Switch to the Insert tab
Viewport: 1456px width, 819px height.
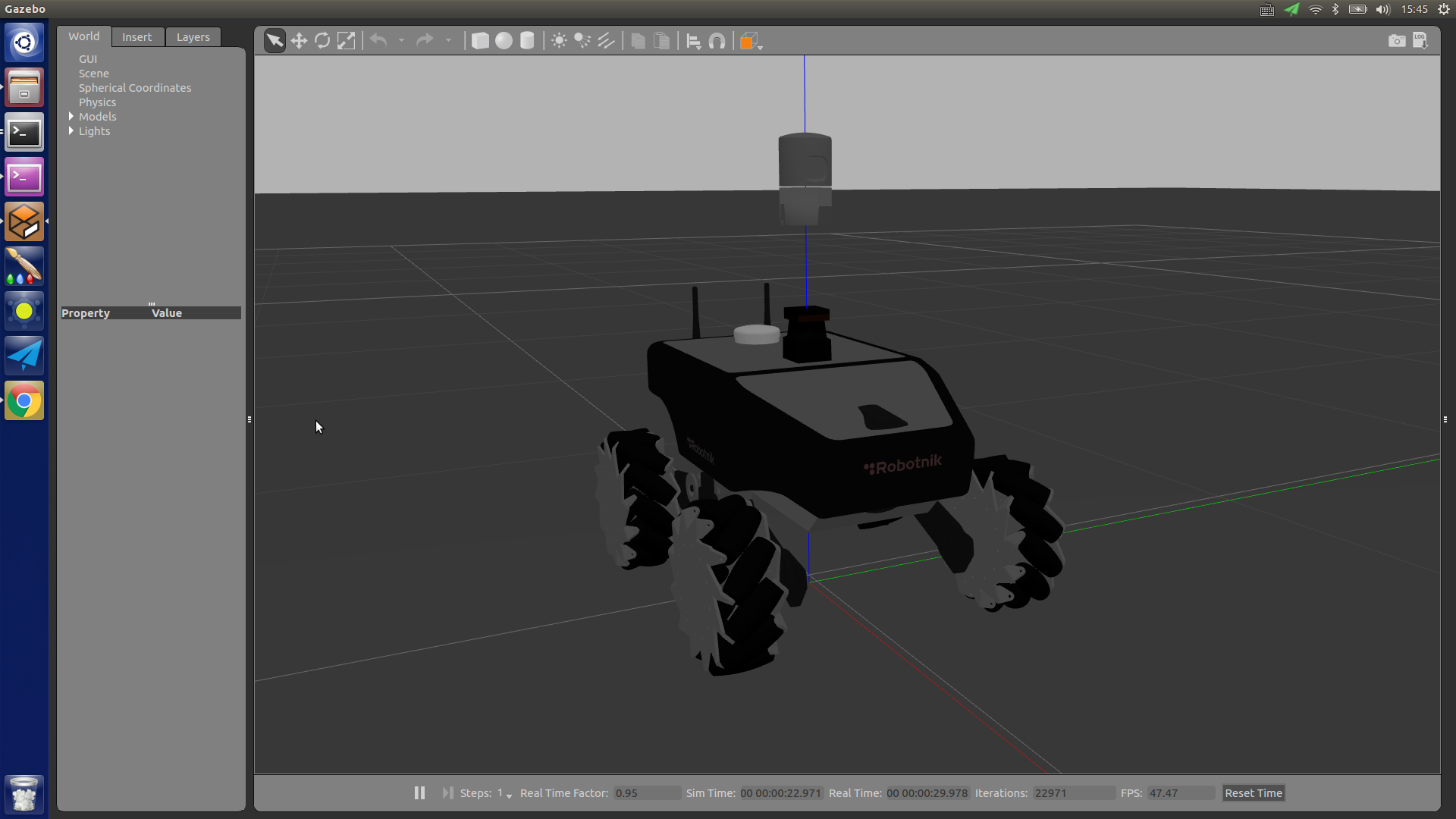(x=136, y=37)
